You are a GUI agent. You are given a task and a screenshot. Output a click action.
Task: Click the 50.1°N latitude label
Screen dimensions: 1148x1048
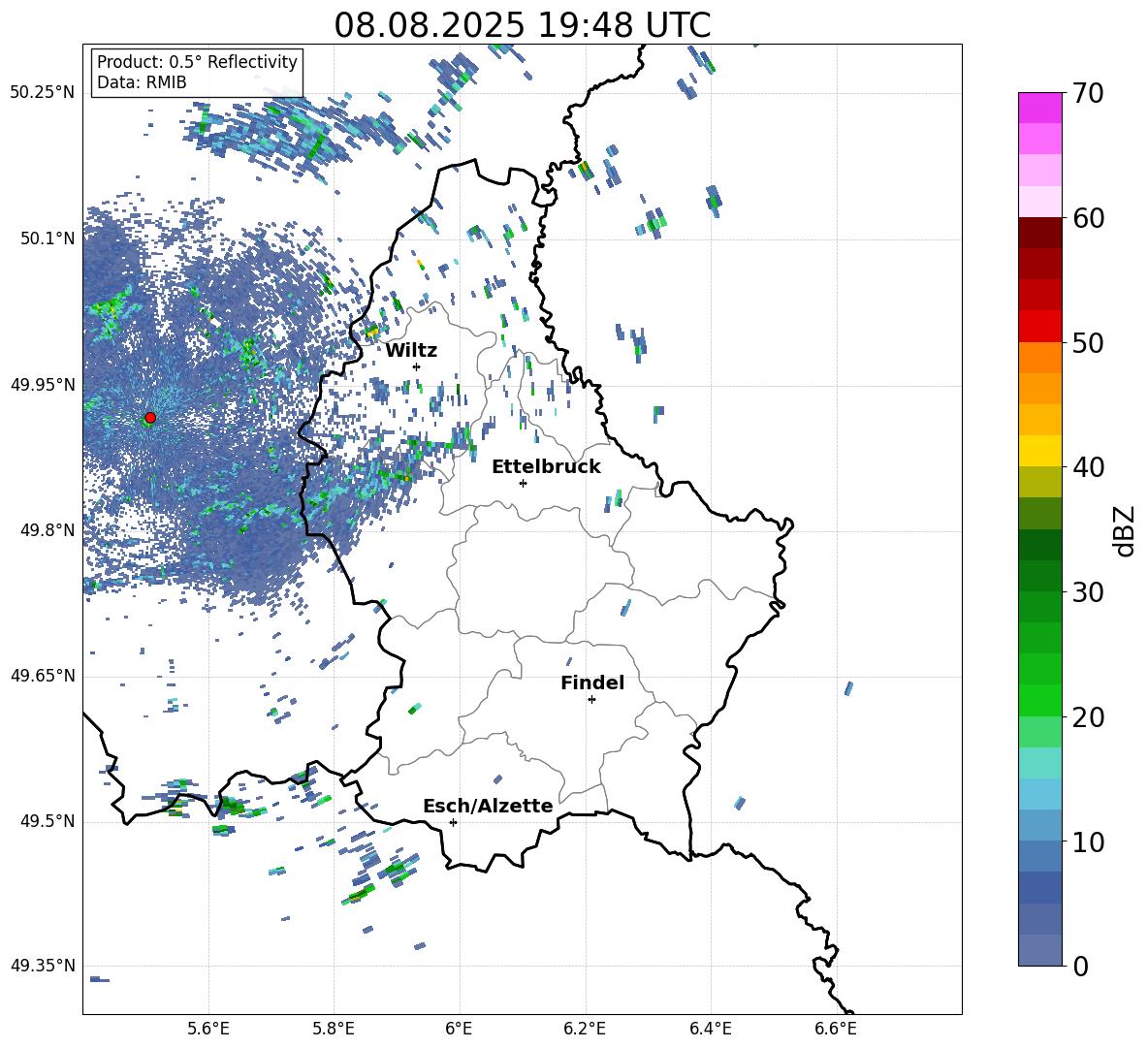coord(48,238)
